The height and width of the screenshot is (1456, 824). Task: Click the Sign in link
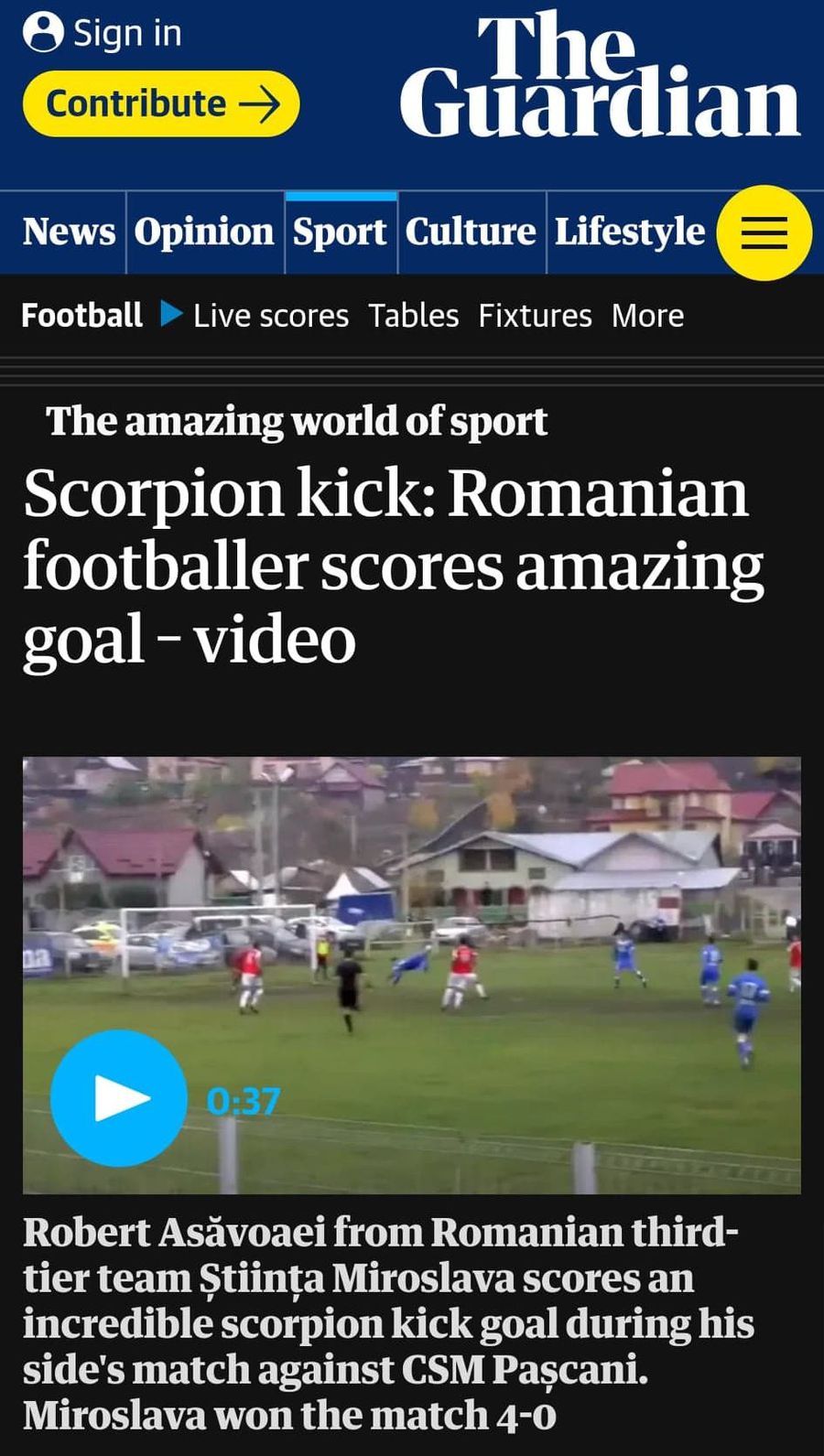(x=127, y=33)
